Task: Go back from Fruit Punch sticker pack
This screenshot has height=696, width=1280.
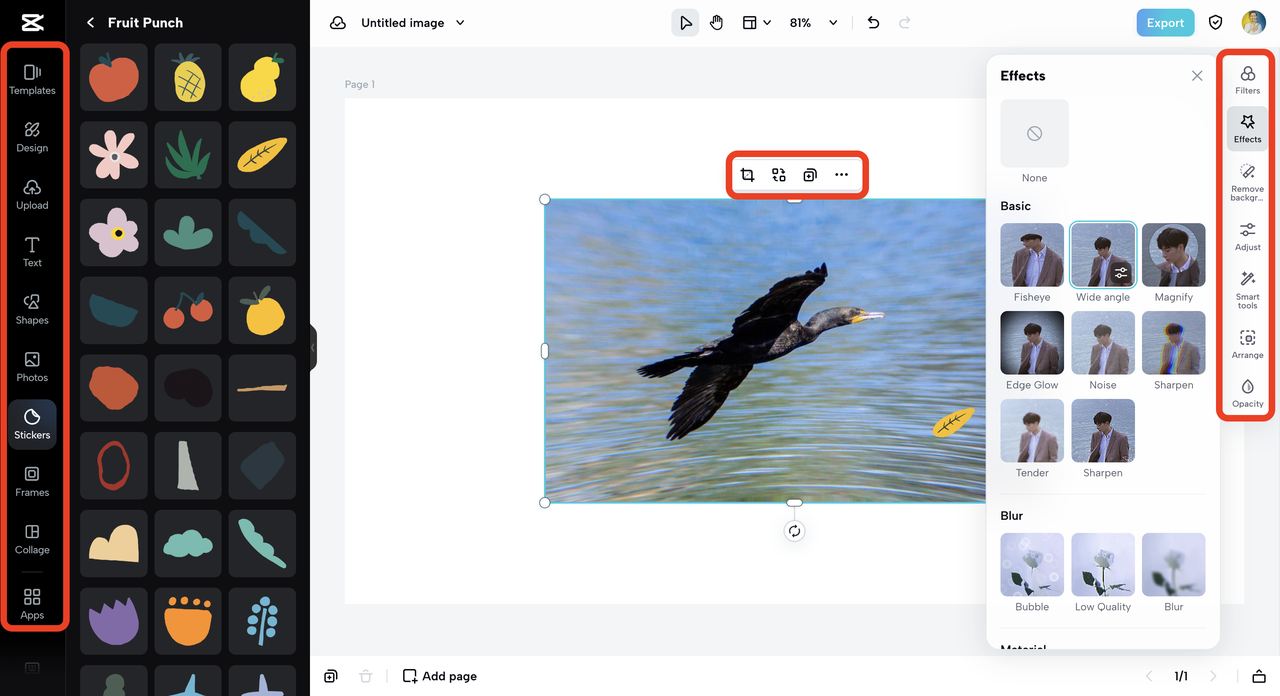Action: pos(91,23)
